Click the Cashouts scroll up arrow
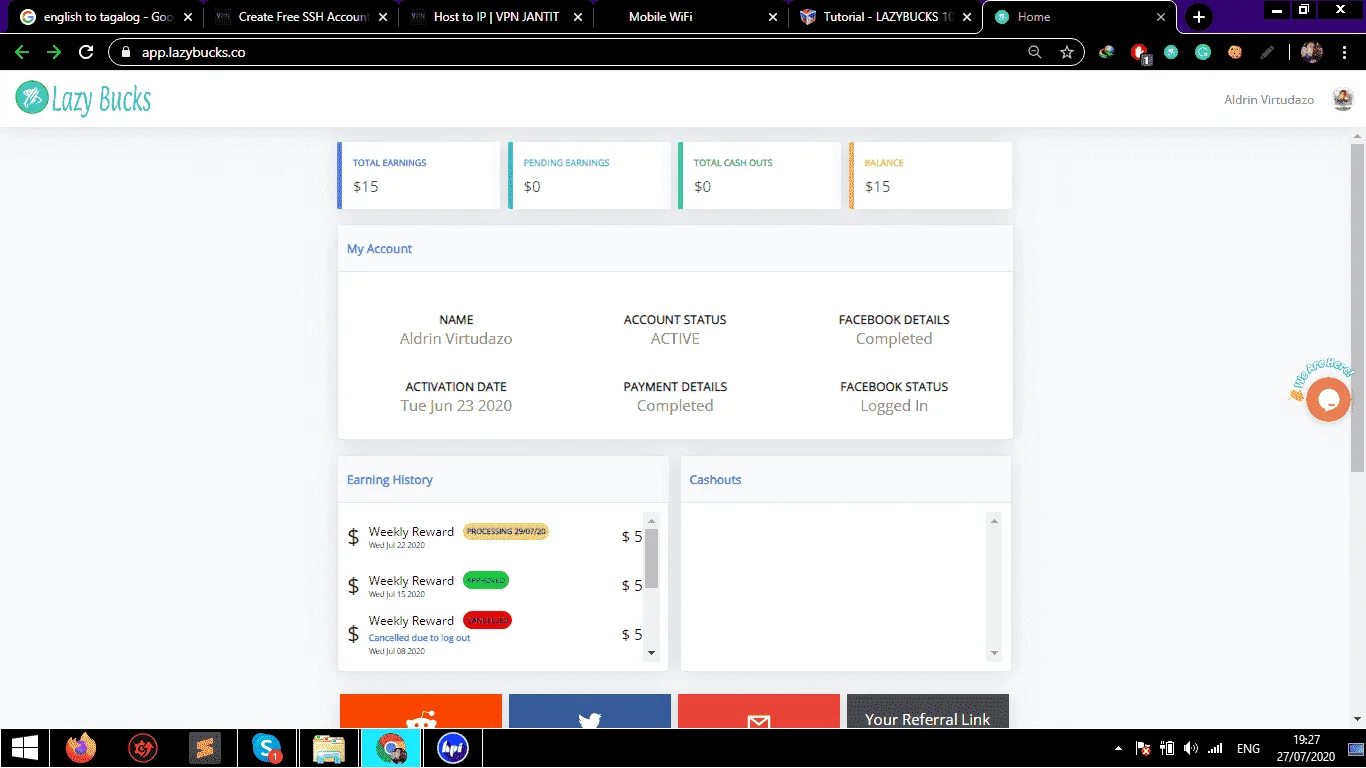 click(994, 520)
